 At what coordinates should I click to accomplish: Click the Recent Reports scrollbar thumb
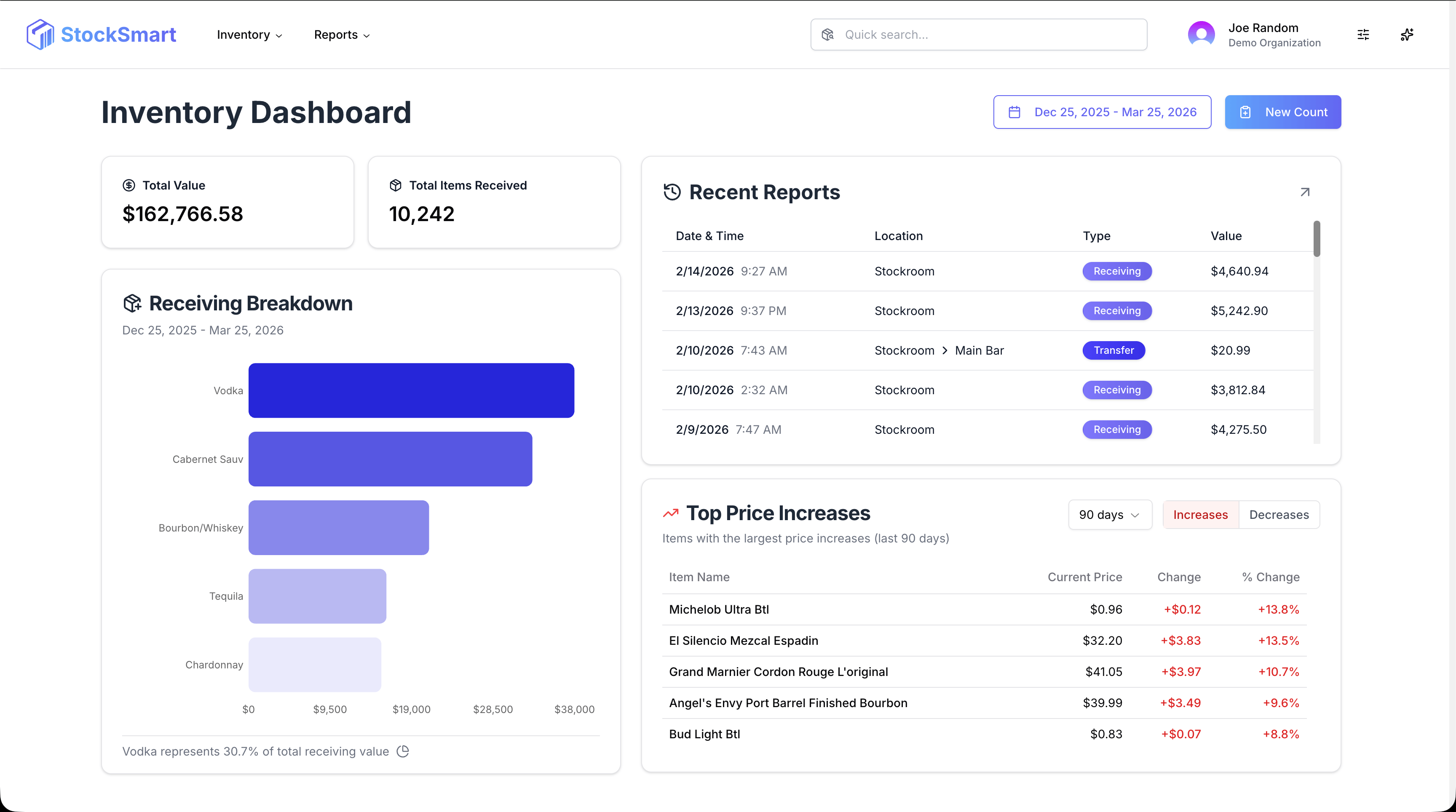coord(1317,239)
